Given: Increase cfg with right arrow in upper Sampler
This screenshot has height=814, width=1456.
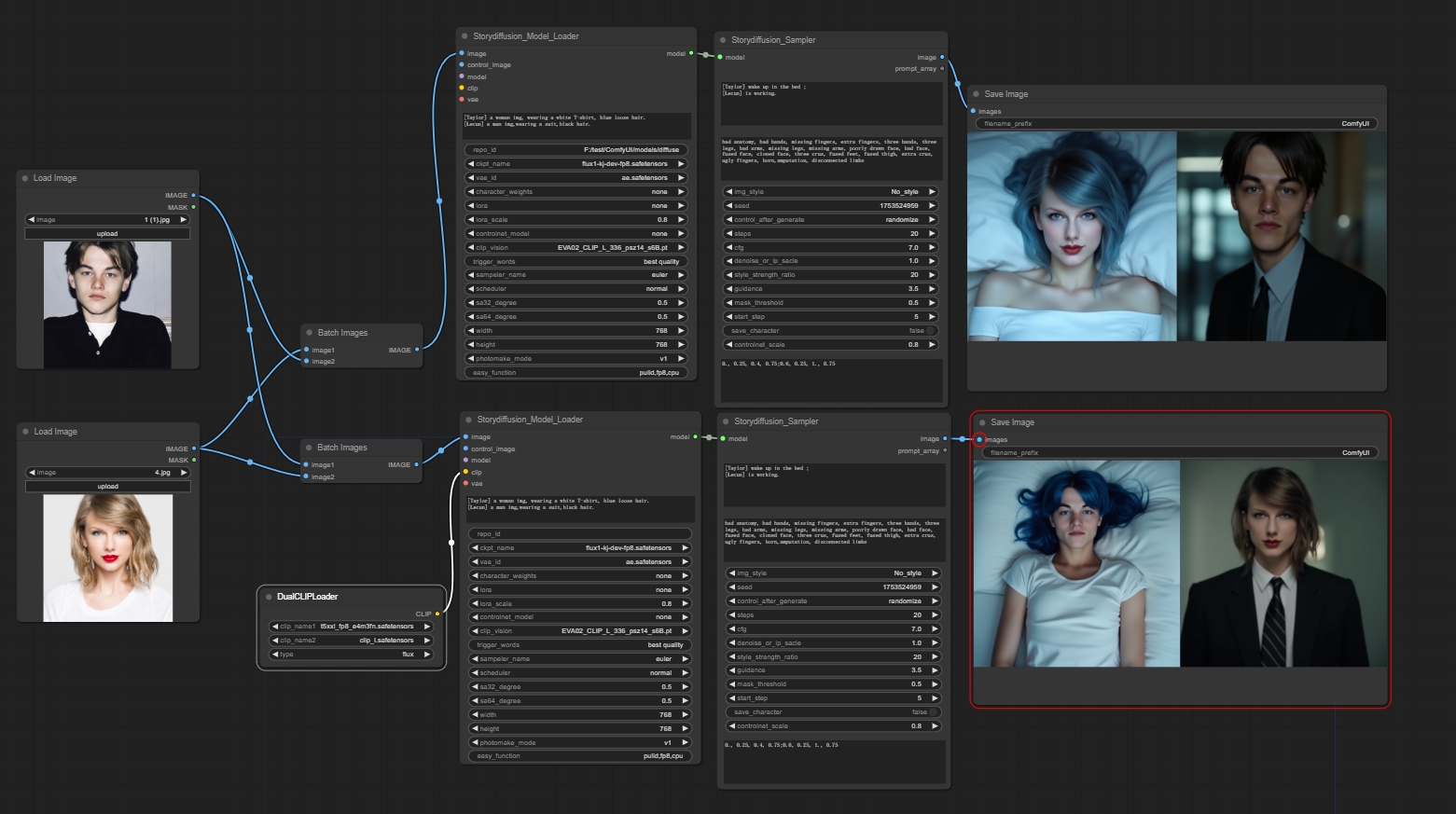Looking at the screenshot, I should (931, 247).
